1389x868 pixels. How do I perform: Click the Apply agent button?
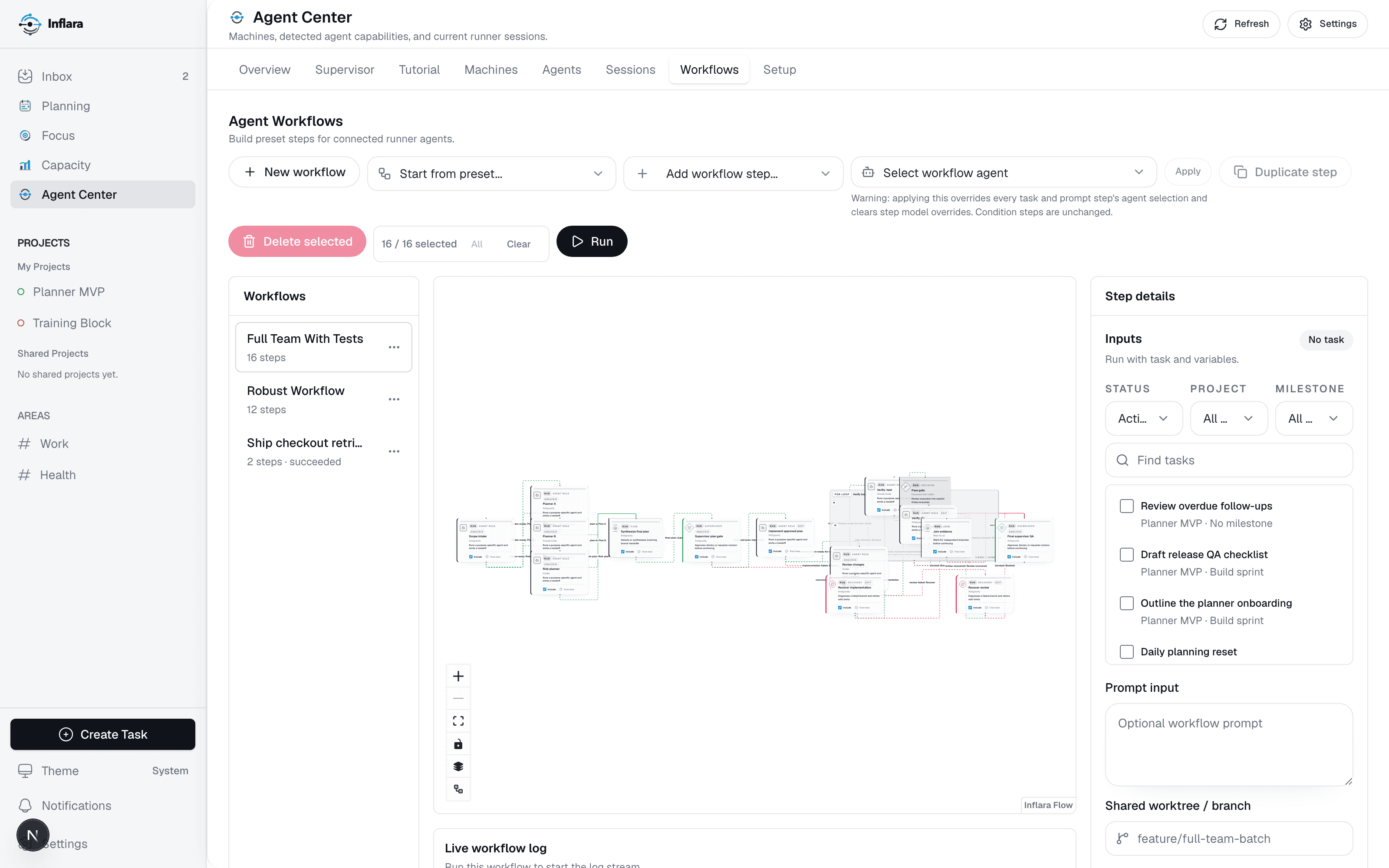(x=1188, y=172)
